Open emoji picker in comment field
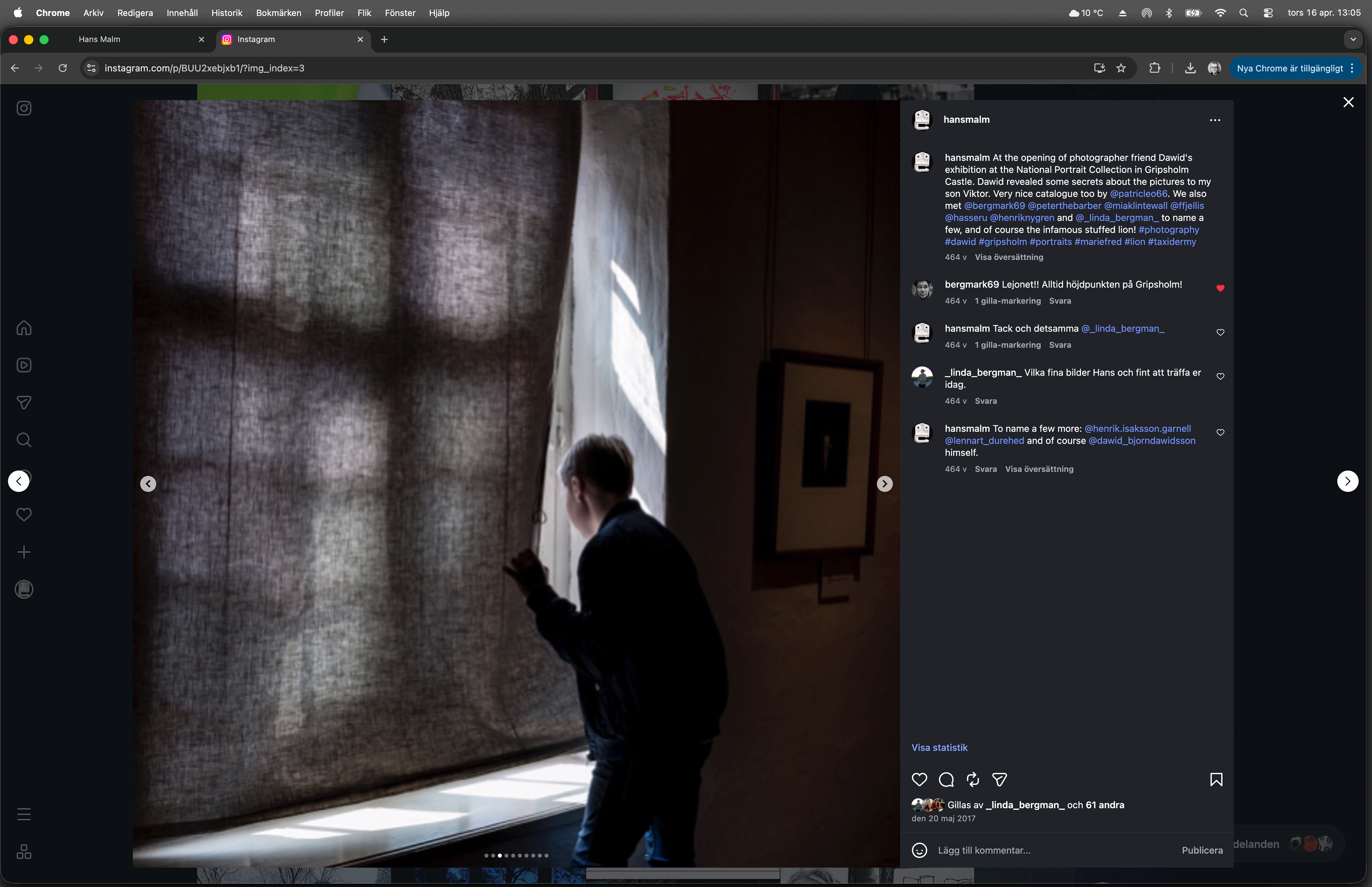The height and width of the screenshot is (887, 1372). 919,850
